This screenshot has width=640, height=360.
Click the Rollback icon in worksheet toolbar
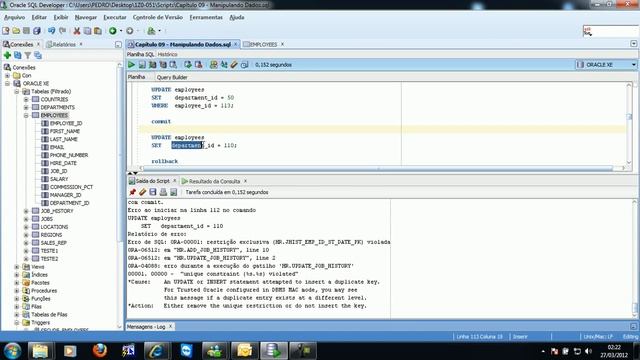(x=198, y=65)
